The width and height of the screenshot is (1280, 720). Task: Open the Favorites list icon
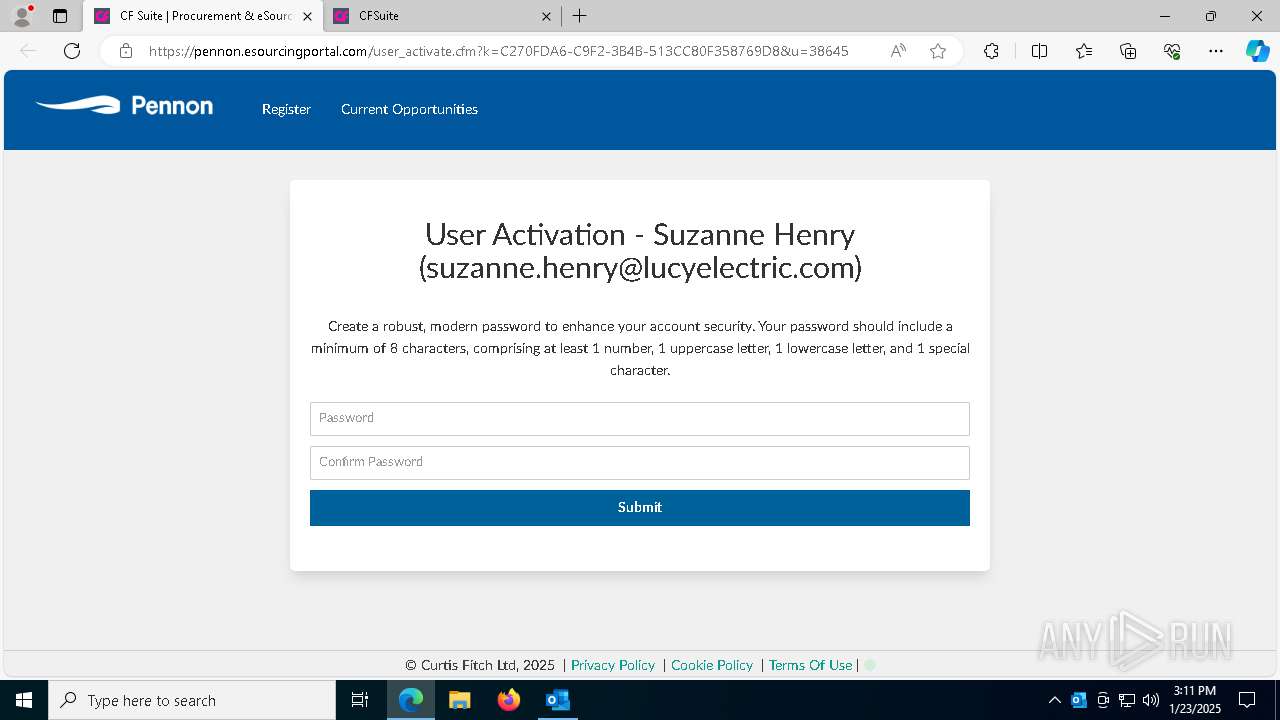click(1084, 51)
